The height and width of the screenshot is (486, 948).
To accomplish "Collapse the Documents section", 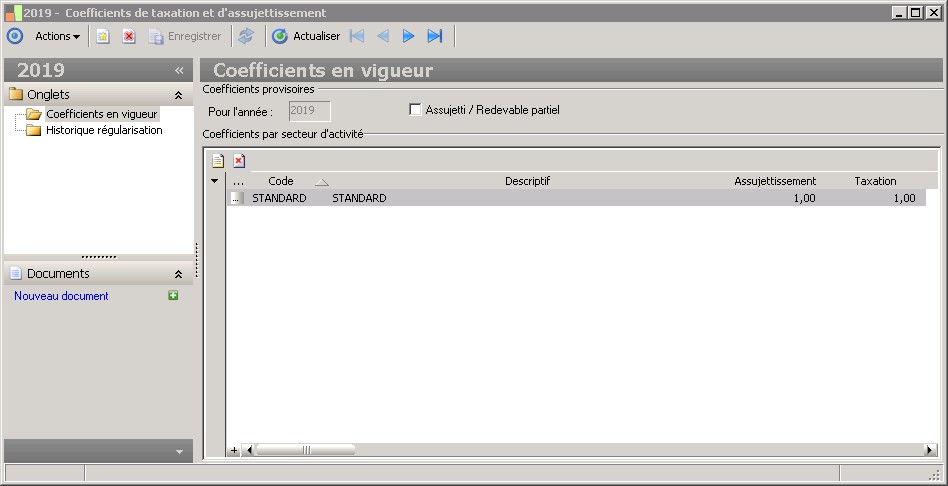I will click(178, 274).
